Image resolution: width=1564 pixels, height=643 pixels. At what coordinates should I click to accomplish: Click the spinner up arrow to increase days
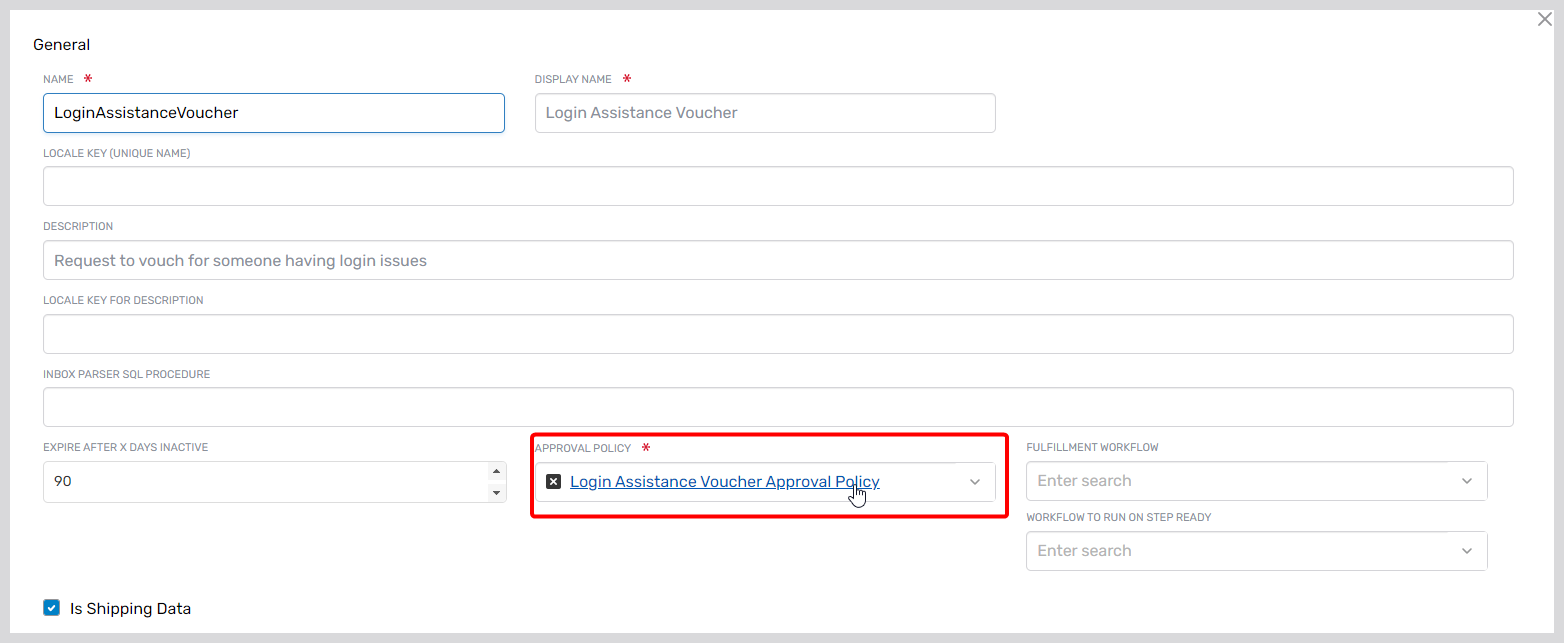point(495,470)
